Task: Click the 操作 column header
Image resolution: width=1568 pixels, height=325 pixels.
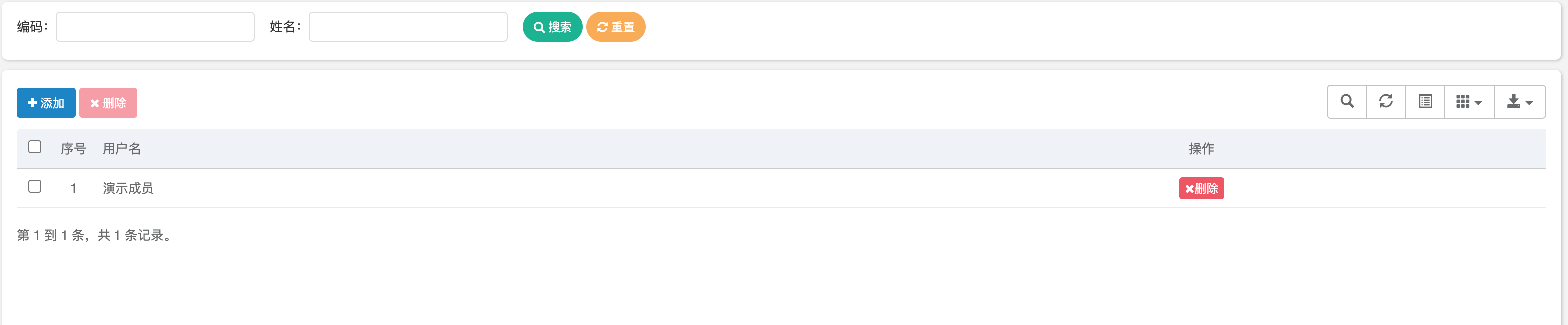Action: [1201, 148]
